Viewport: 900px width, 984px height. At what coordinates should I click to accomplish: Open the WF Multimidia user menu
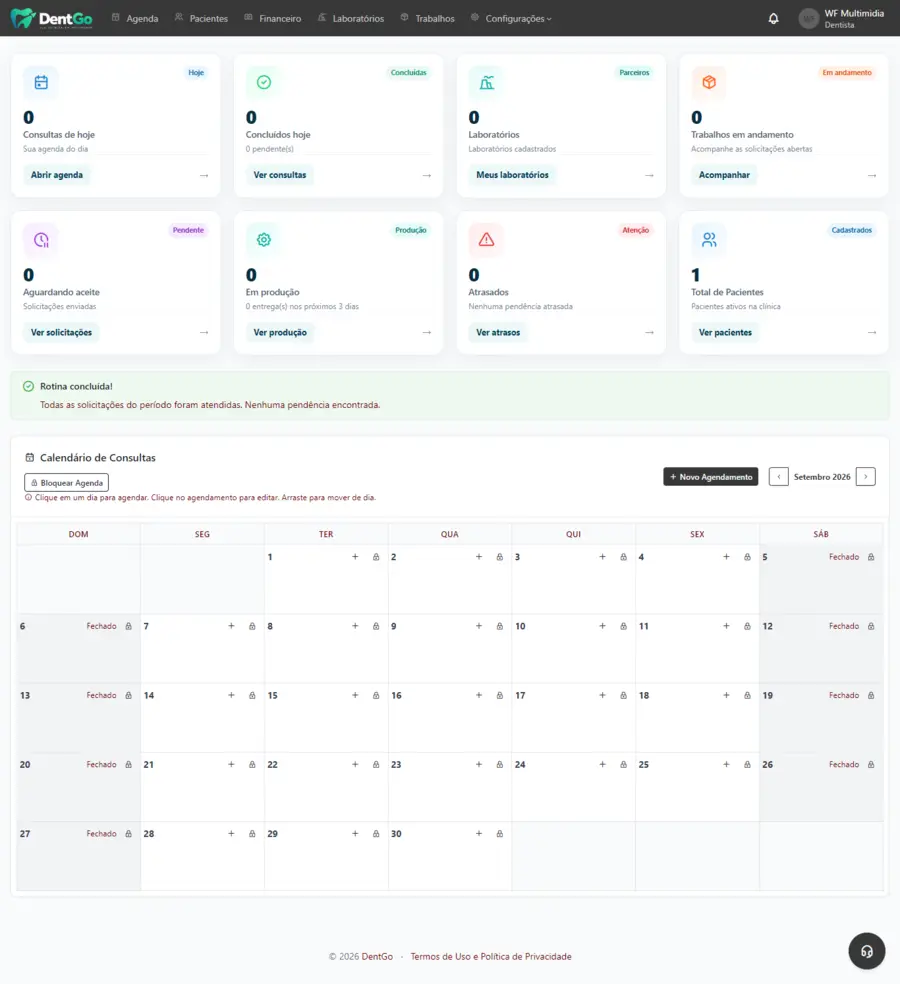pos(841,18)
